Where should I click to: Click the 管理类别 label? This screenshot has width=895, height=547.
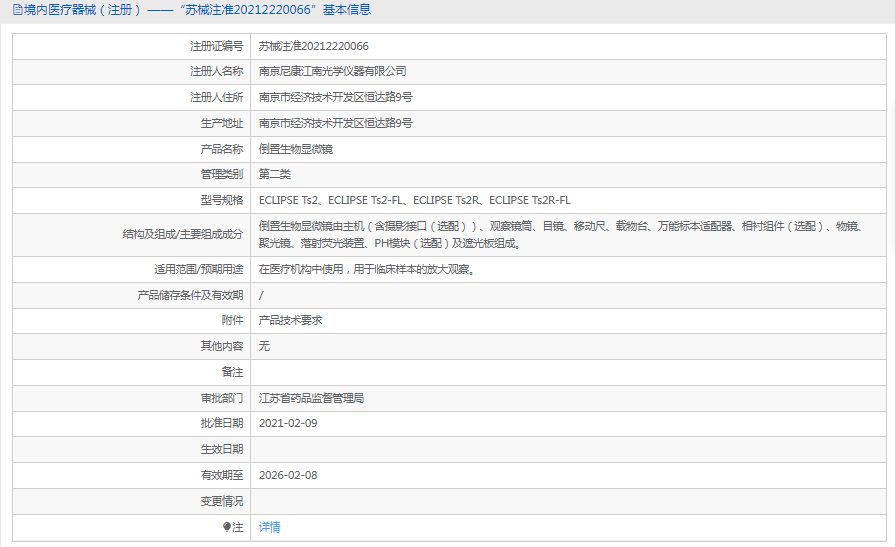[x=221, y=174]
